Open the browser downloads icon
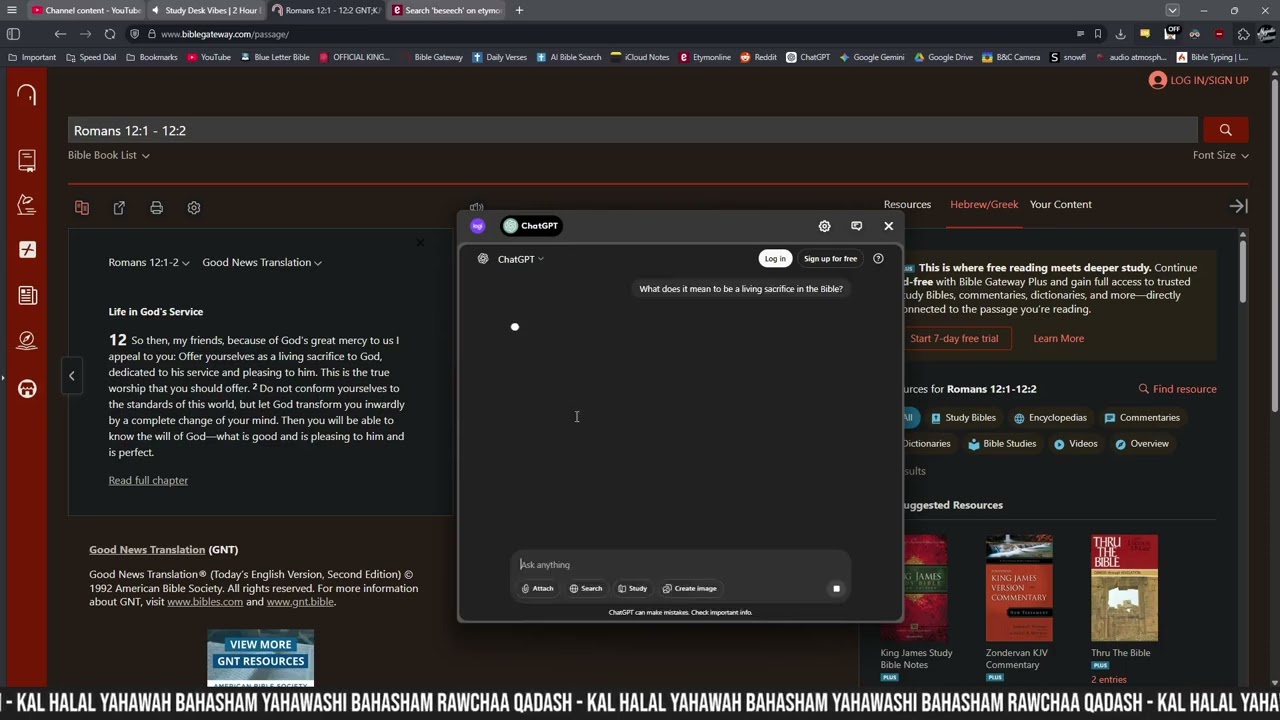The height and width of the screenshot is (720, 1280). pyautogui.click(x=1120, y=34)
